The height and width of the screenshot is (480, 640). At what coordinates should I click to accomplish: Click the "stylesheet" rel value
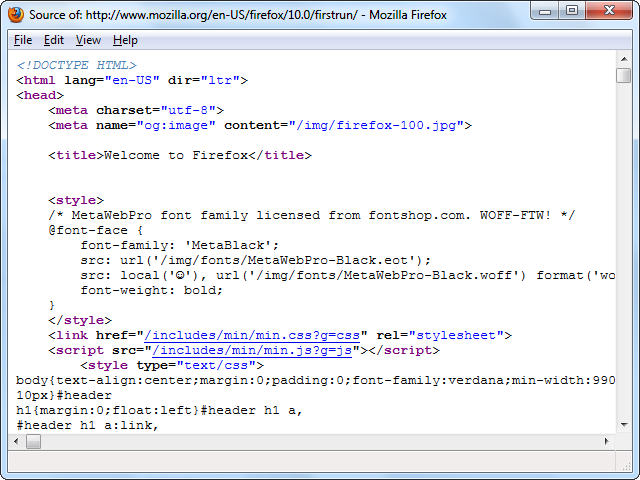(x=456, y=336)
